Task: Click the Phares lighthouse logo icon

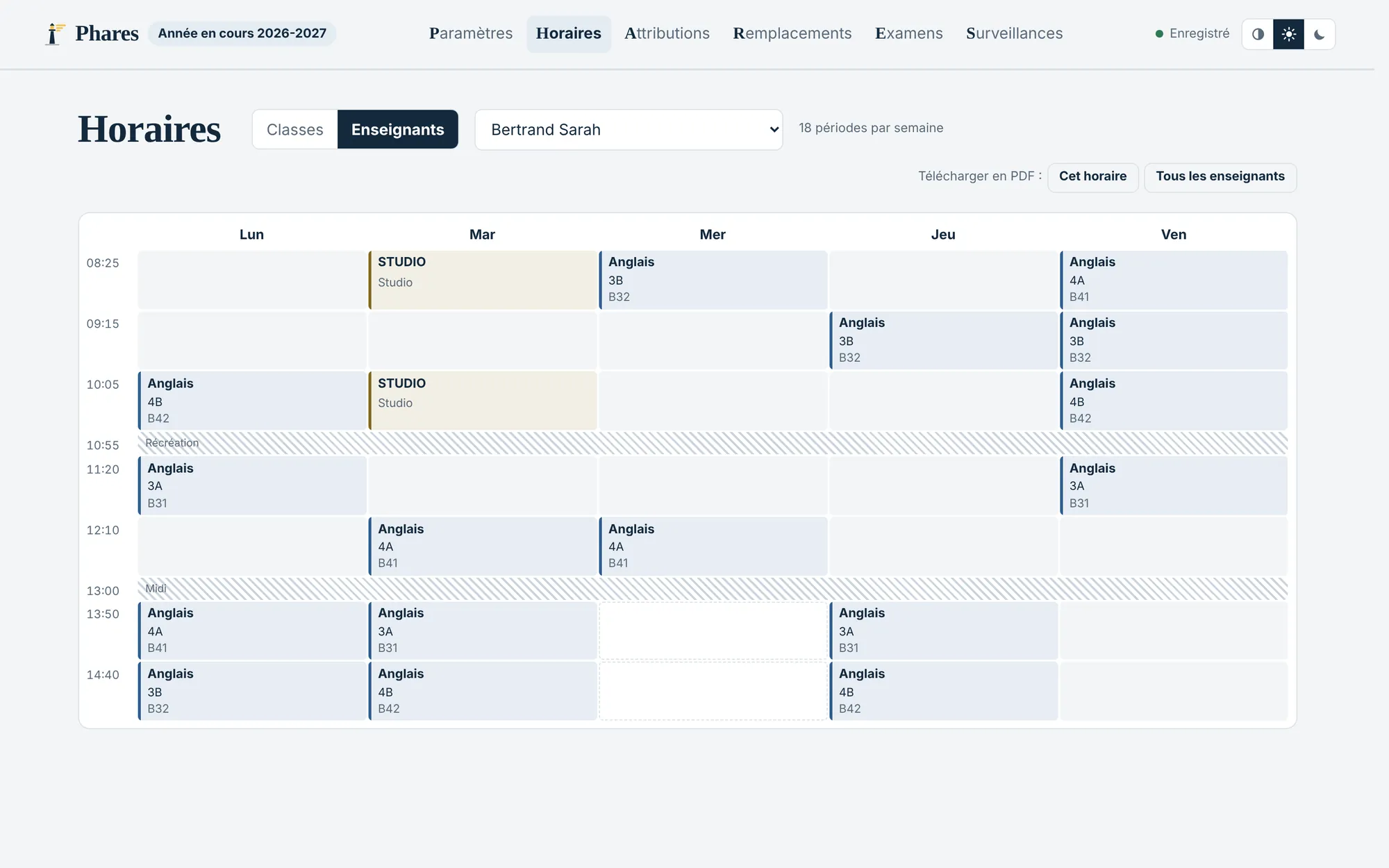Action: click(x=55, y=33)
